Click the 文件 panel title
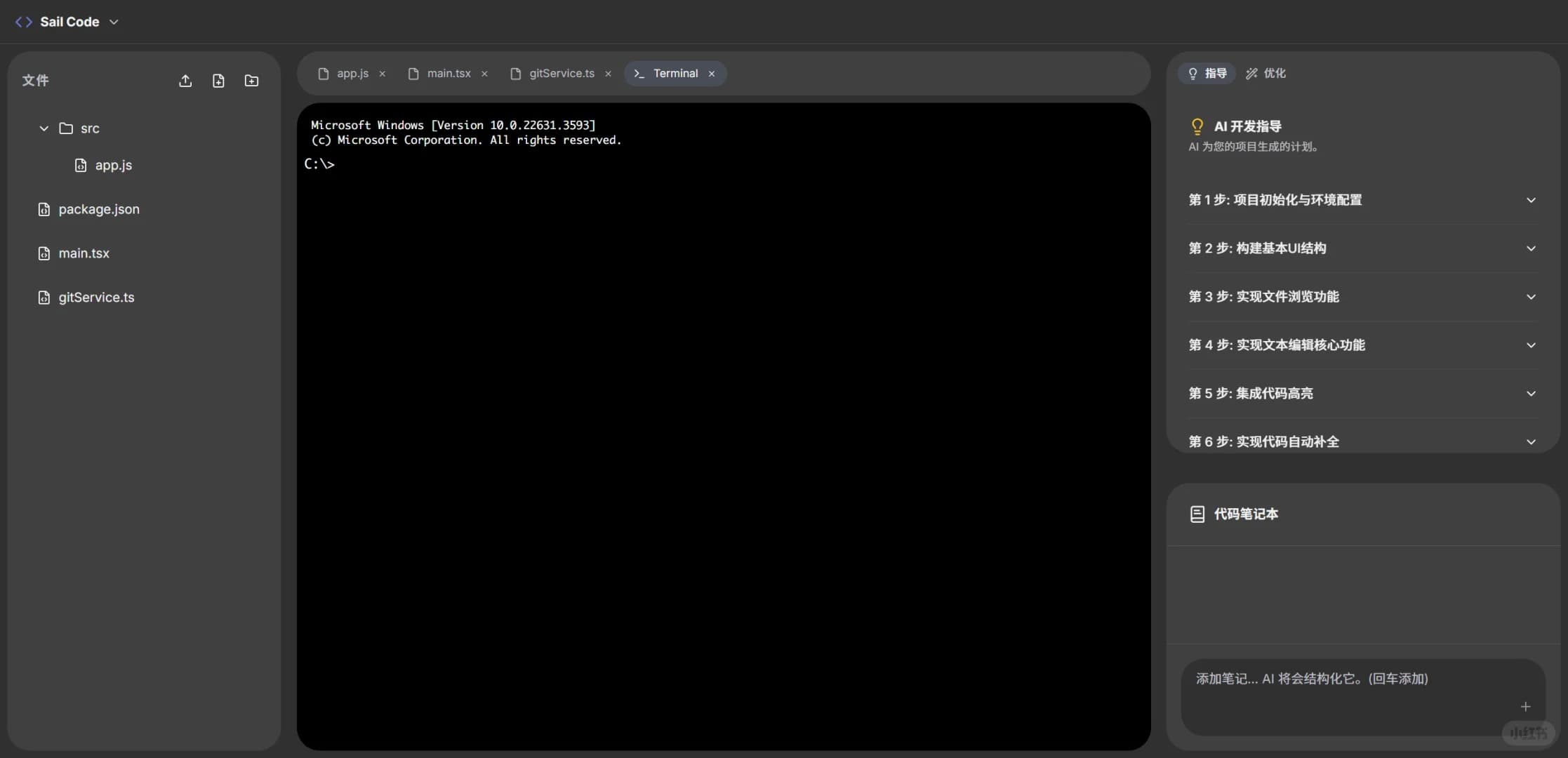This screenshot has height=758, width=1568. click(x=35, y=81)
